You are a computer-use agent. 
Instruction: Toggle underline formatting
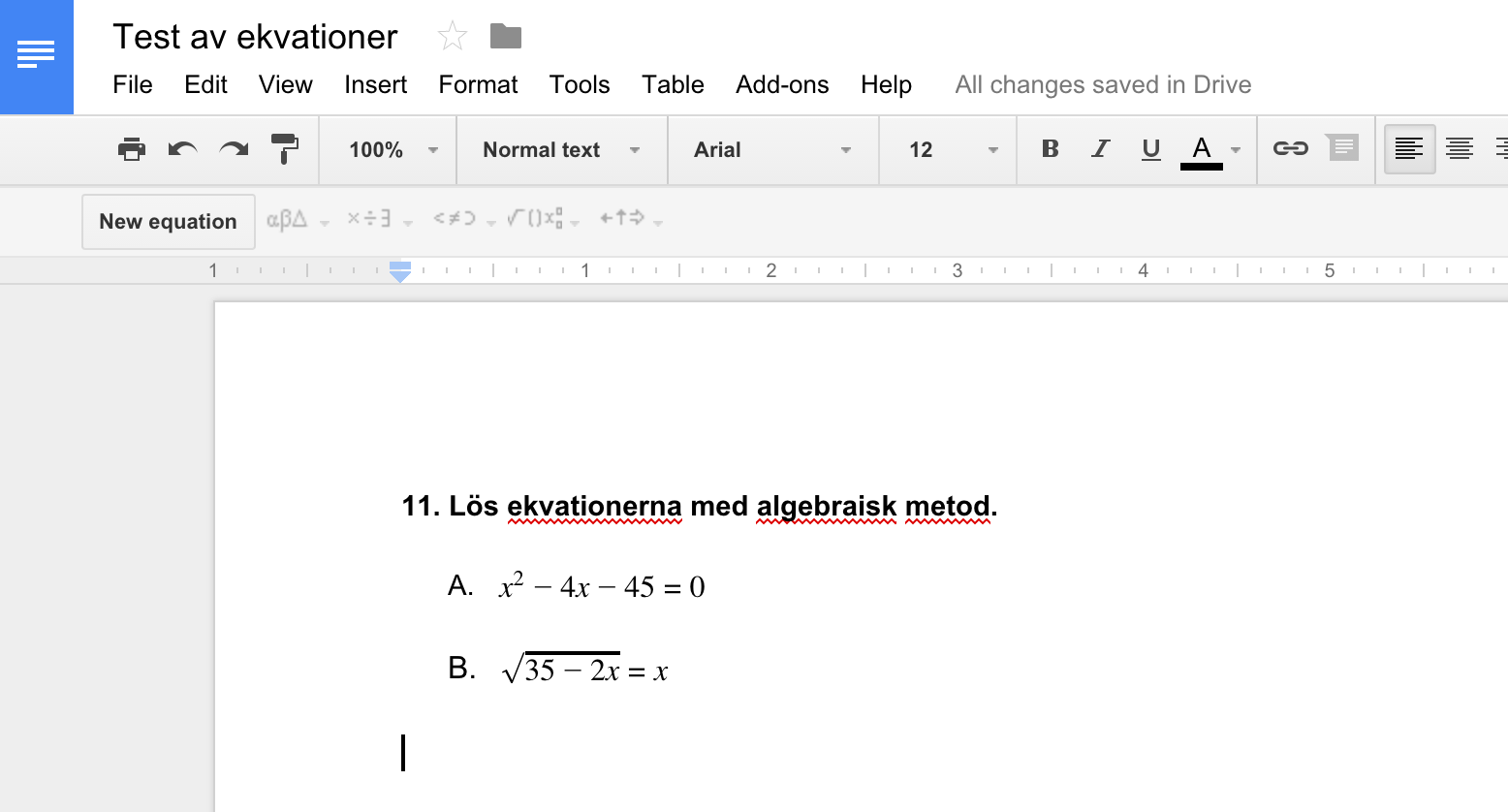[x=1150, y=149]
